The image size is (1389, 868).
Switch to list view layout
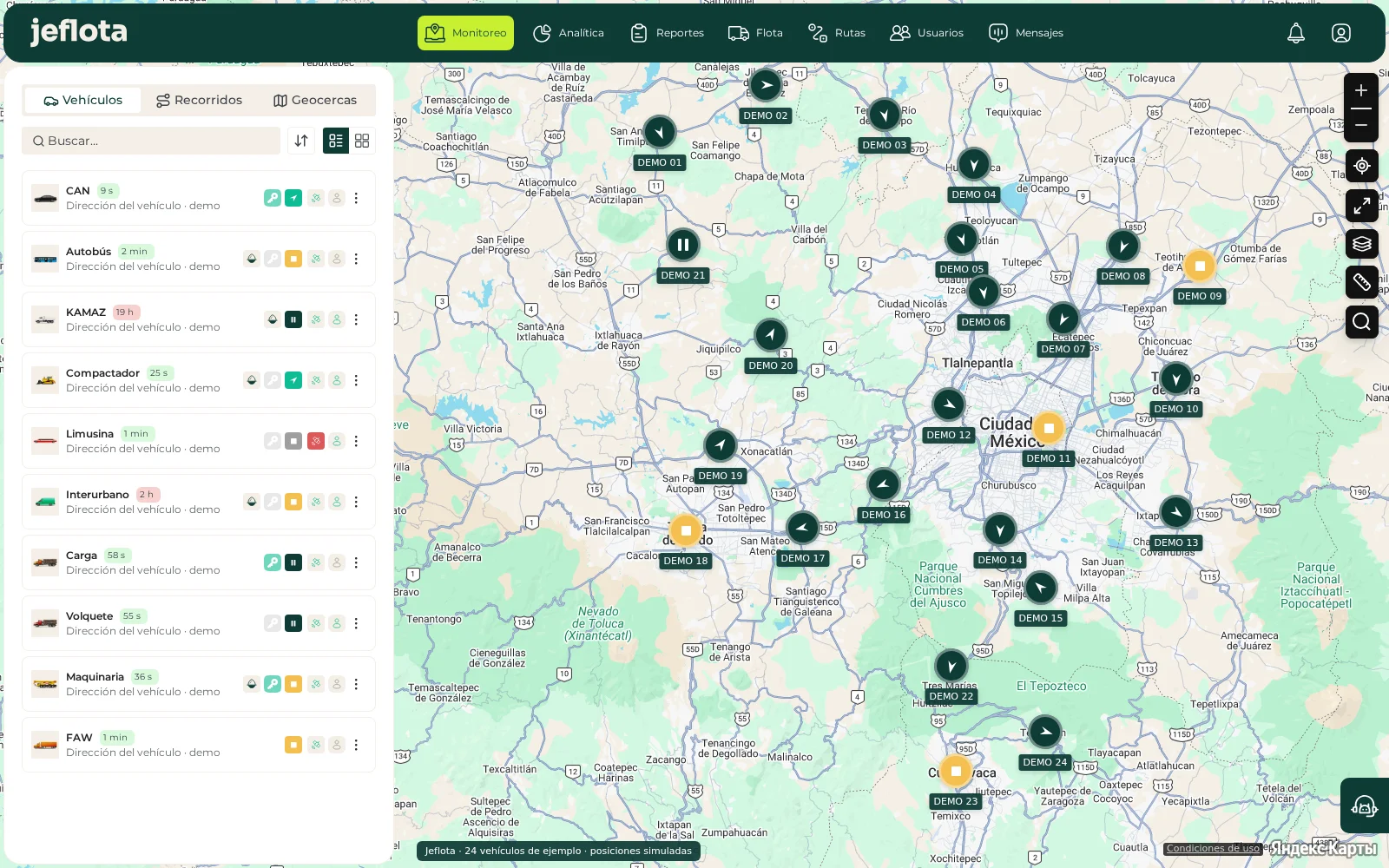tap(336, 141)
